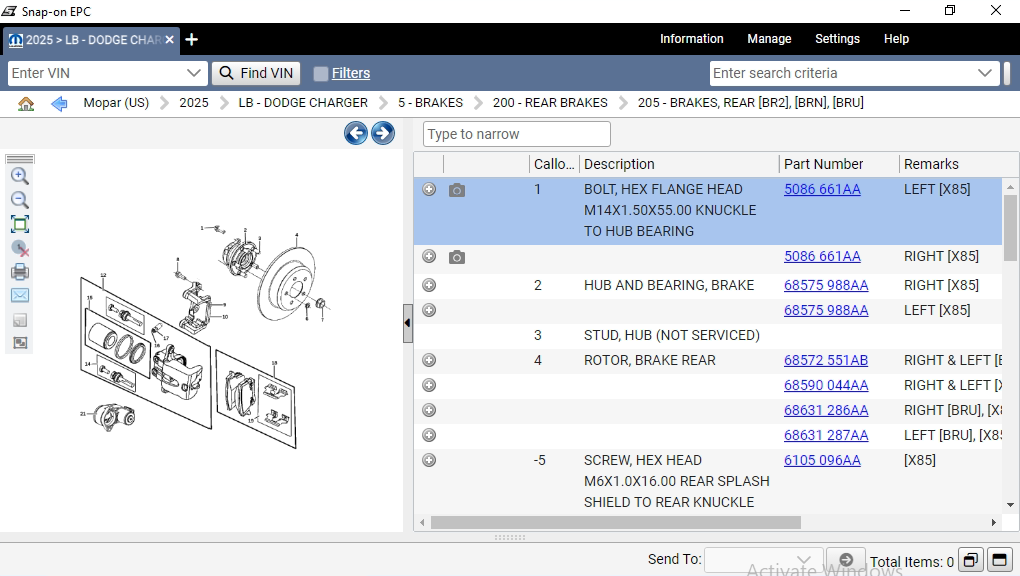Screen dimensions: 1020x576
Task: Open the Information menu
Action: coord(691,39)
